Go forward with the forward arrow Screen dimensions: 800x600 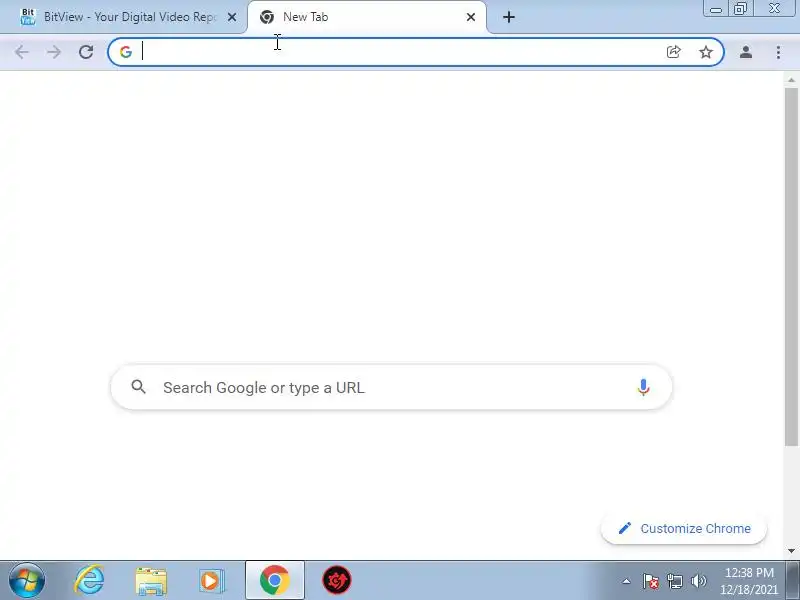(54, 52)
